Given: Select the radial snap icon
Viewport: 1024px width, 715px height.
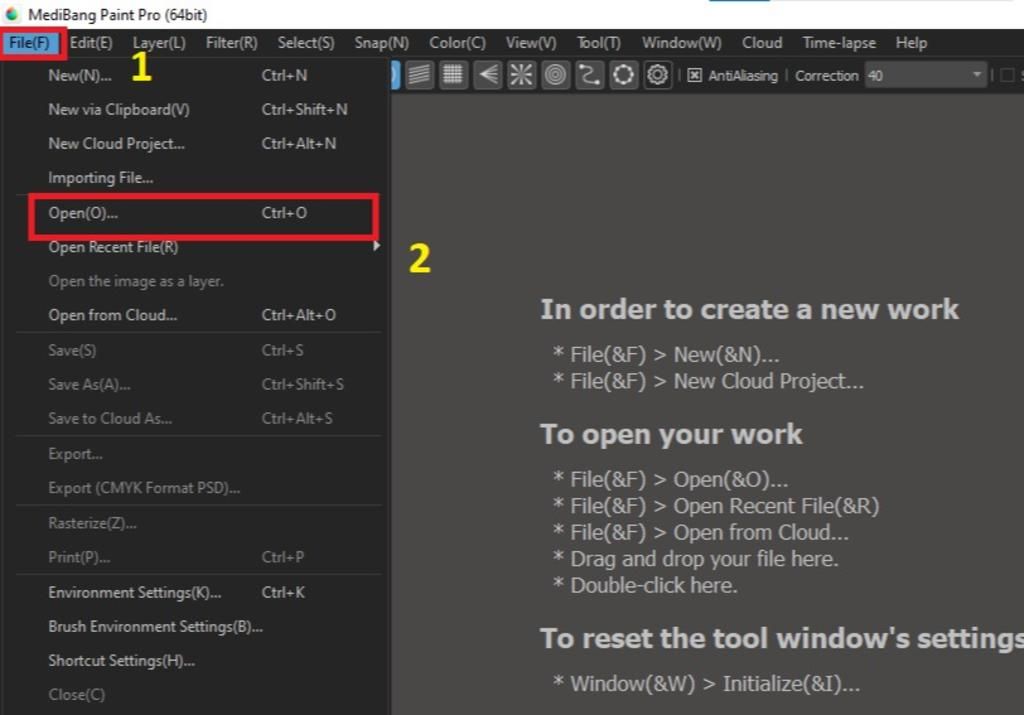Looking at the screenshot, I should [x=521, y=75].
